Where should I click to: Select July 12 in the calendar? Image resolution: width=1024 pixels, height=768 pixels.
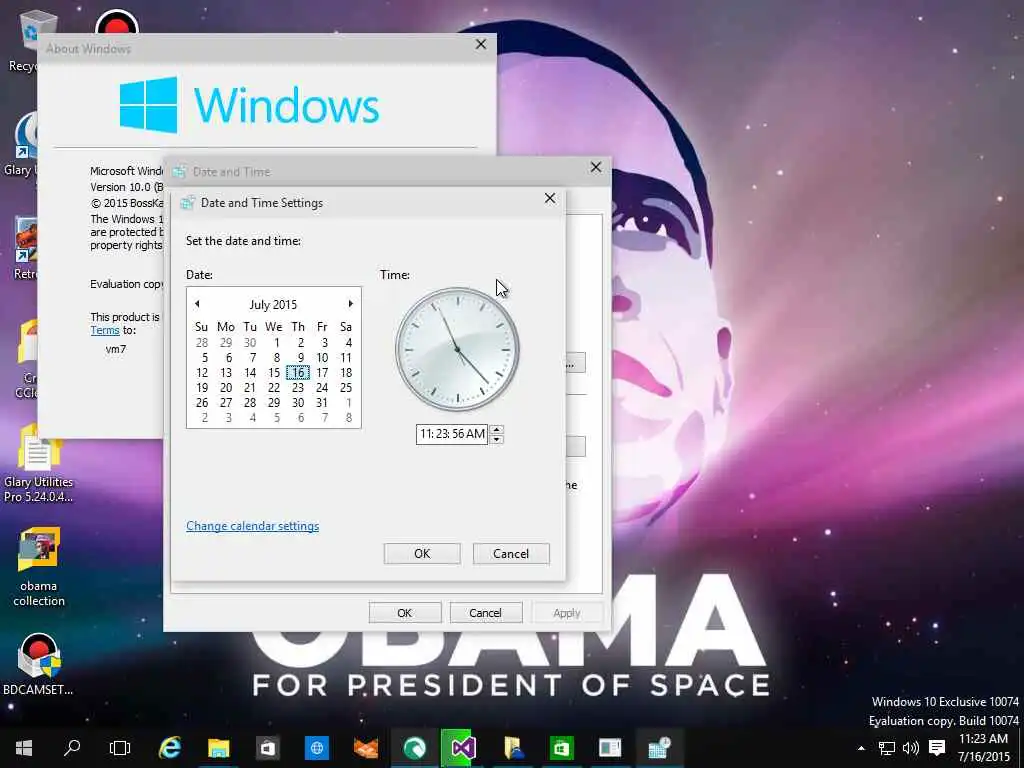pos(202,373)
